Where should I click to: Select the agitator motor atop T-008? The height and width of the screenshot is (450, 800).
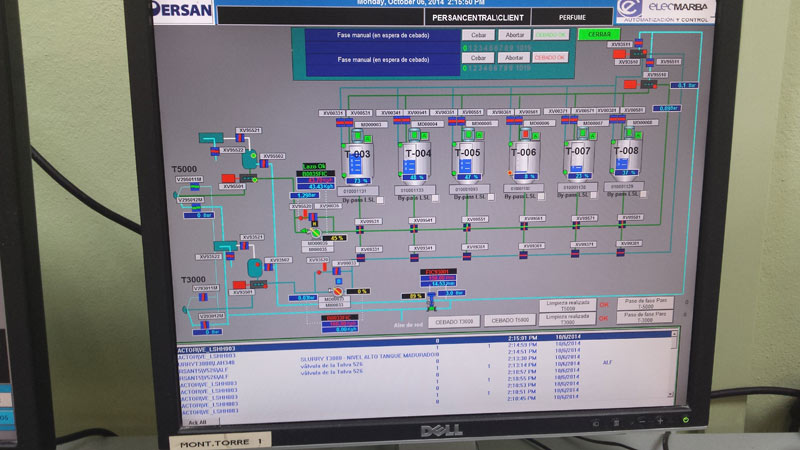(x=629, y=133)
